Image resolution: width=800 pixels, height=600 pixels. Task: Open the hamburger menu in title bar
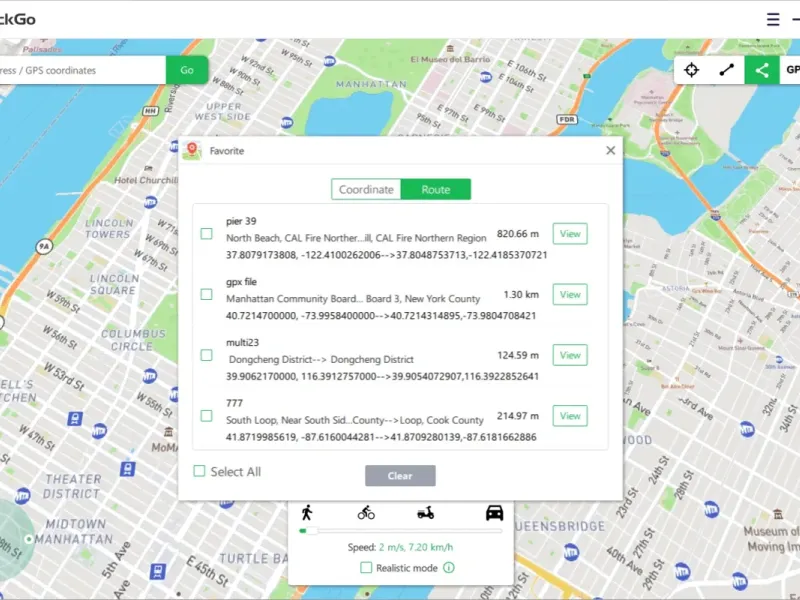(773, 19)
